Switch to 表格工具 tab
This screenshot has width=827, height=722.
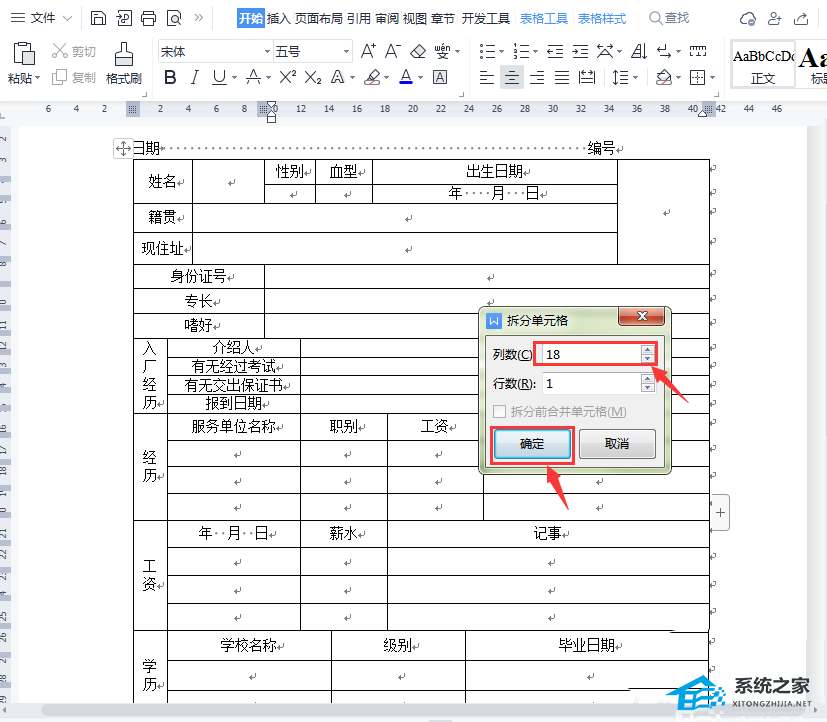point(544,19)
